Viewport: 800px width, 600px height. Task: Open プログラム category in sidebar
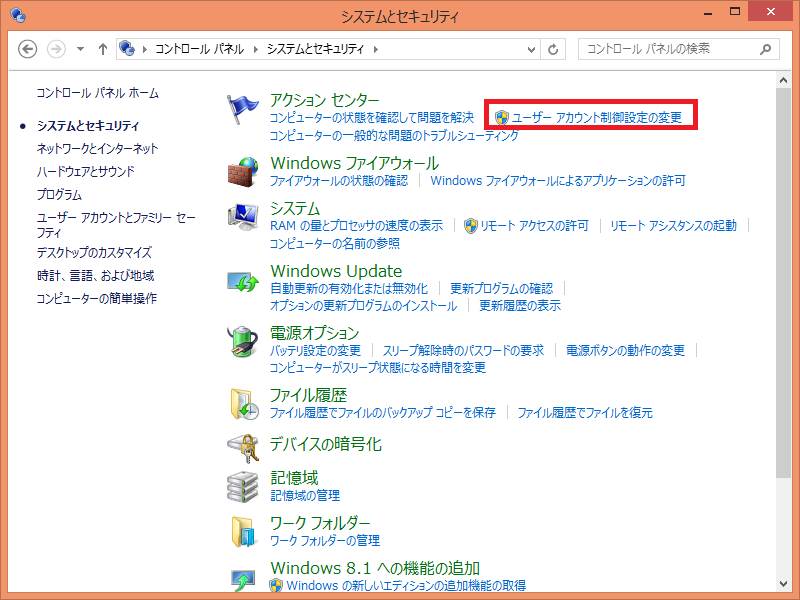pyautogui.click(x=59, y=194)
